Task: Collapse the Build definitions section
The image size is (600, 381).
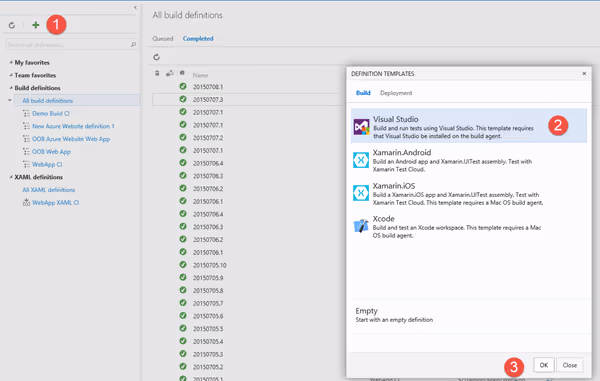Action: [11, 88]
